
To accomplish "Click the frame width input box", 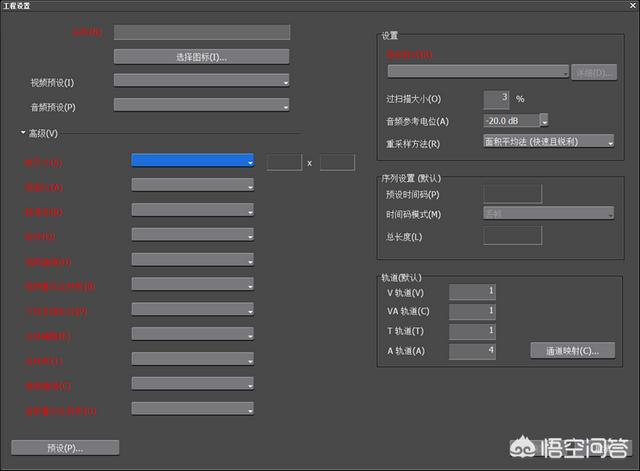I will 284,161.
